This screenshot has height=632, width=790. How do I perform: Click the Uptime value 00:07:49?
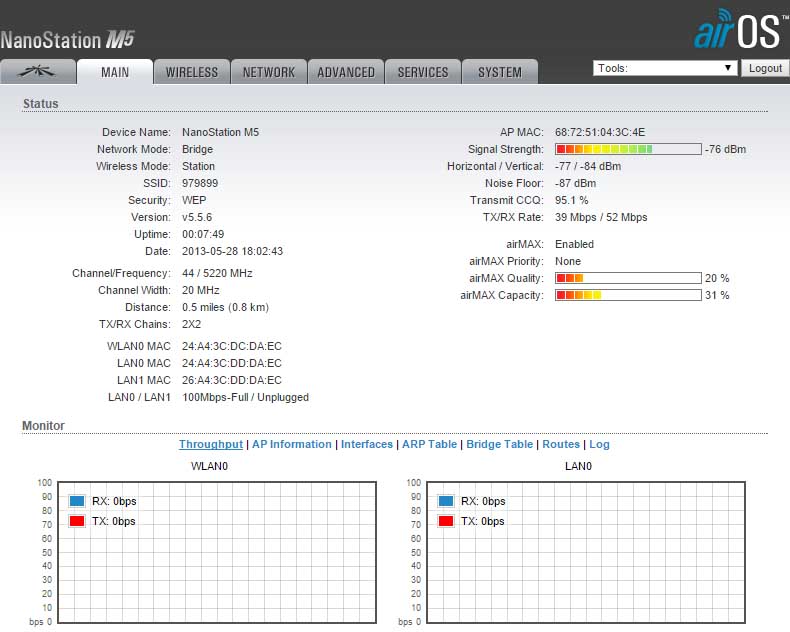coord(203,234)
